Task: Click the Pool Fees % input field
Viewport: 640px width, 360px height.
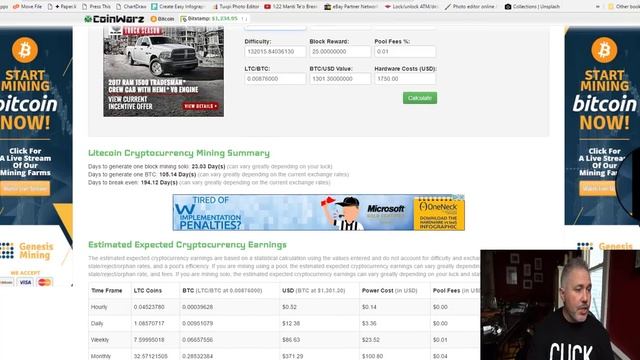Action: click(x=405, y=52)
